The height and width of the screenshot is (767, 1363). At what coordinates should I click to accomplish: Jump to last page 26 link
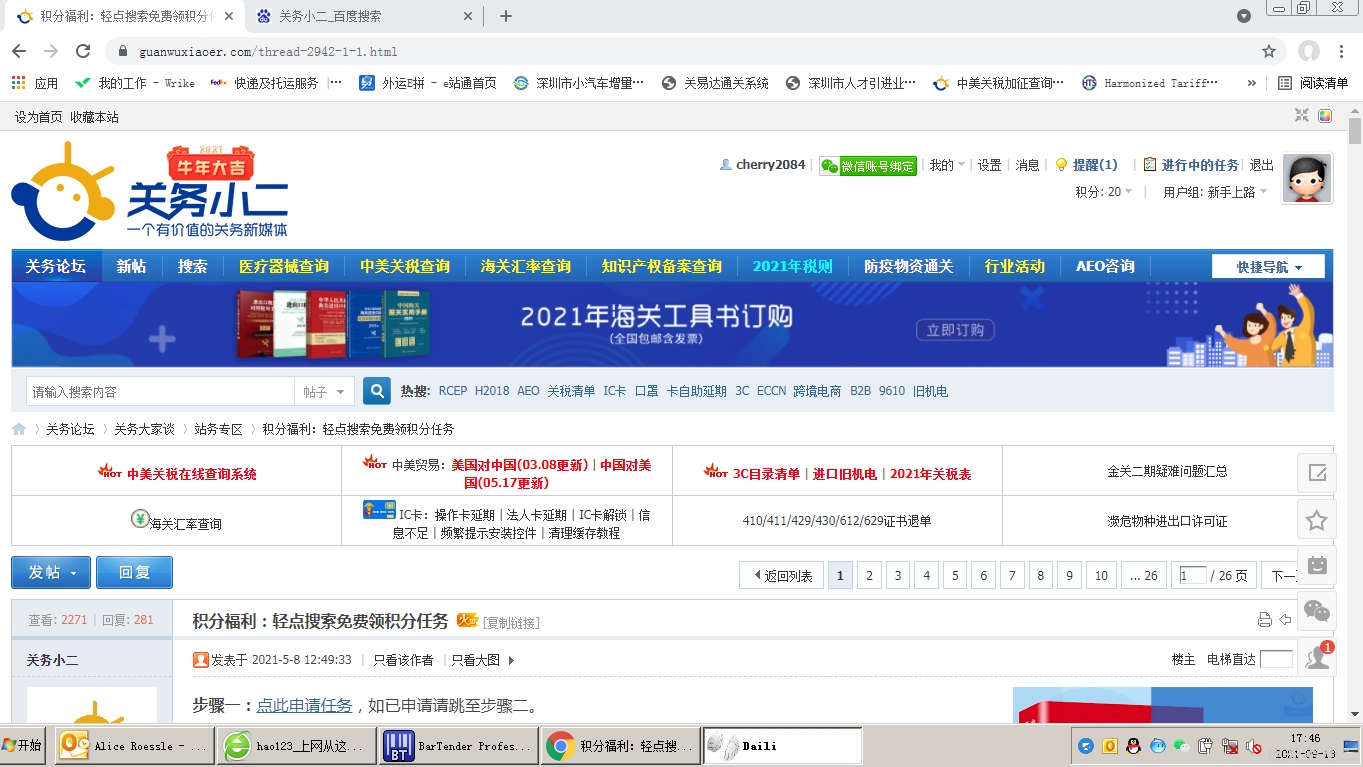1144,575
